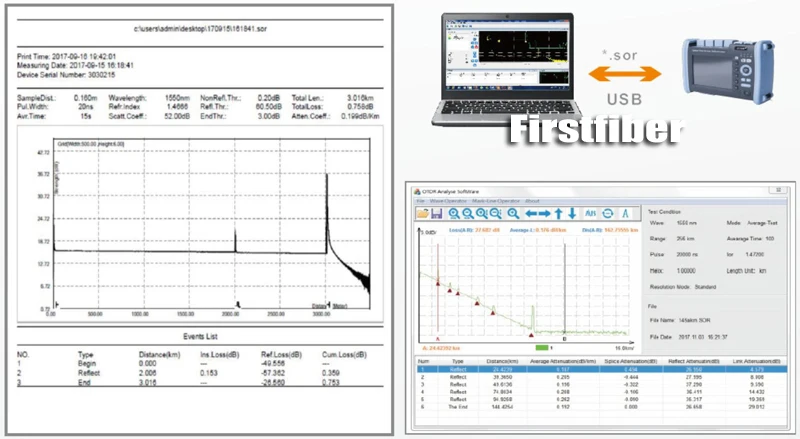Image resolution: width=800 pixels, height=439 pixels.
Task: Click the handheld OTDR device image
Action: [x=728, y=71]
